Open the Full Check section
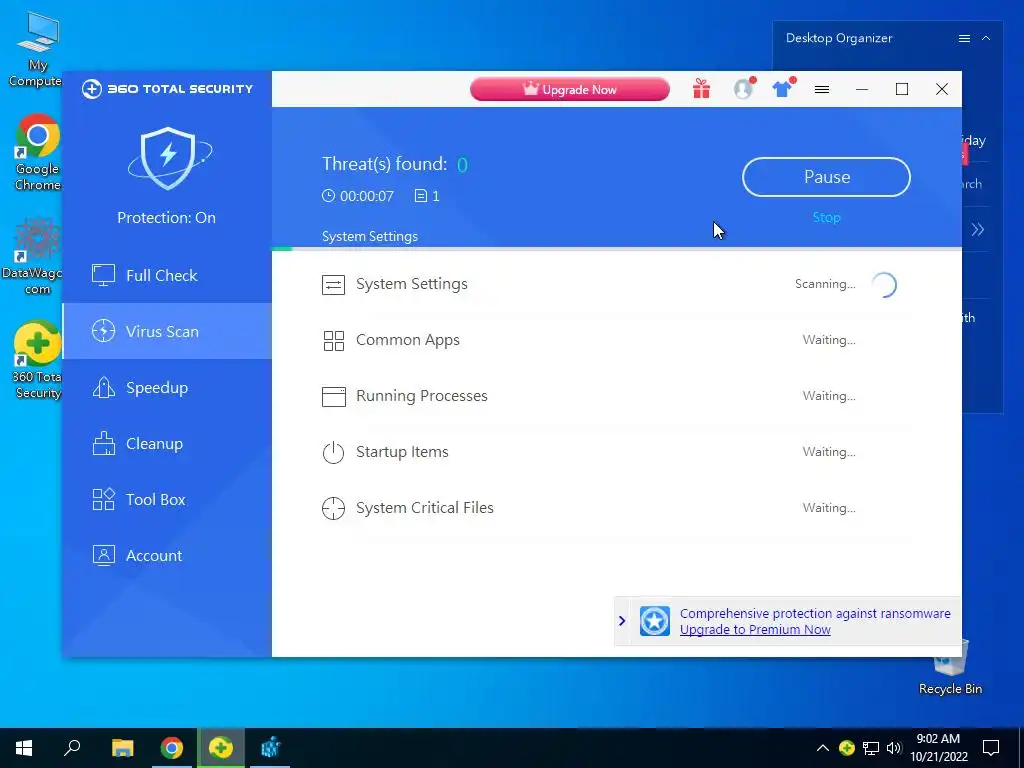Screen dimensions: 1024x768 [167, 275]
